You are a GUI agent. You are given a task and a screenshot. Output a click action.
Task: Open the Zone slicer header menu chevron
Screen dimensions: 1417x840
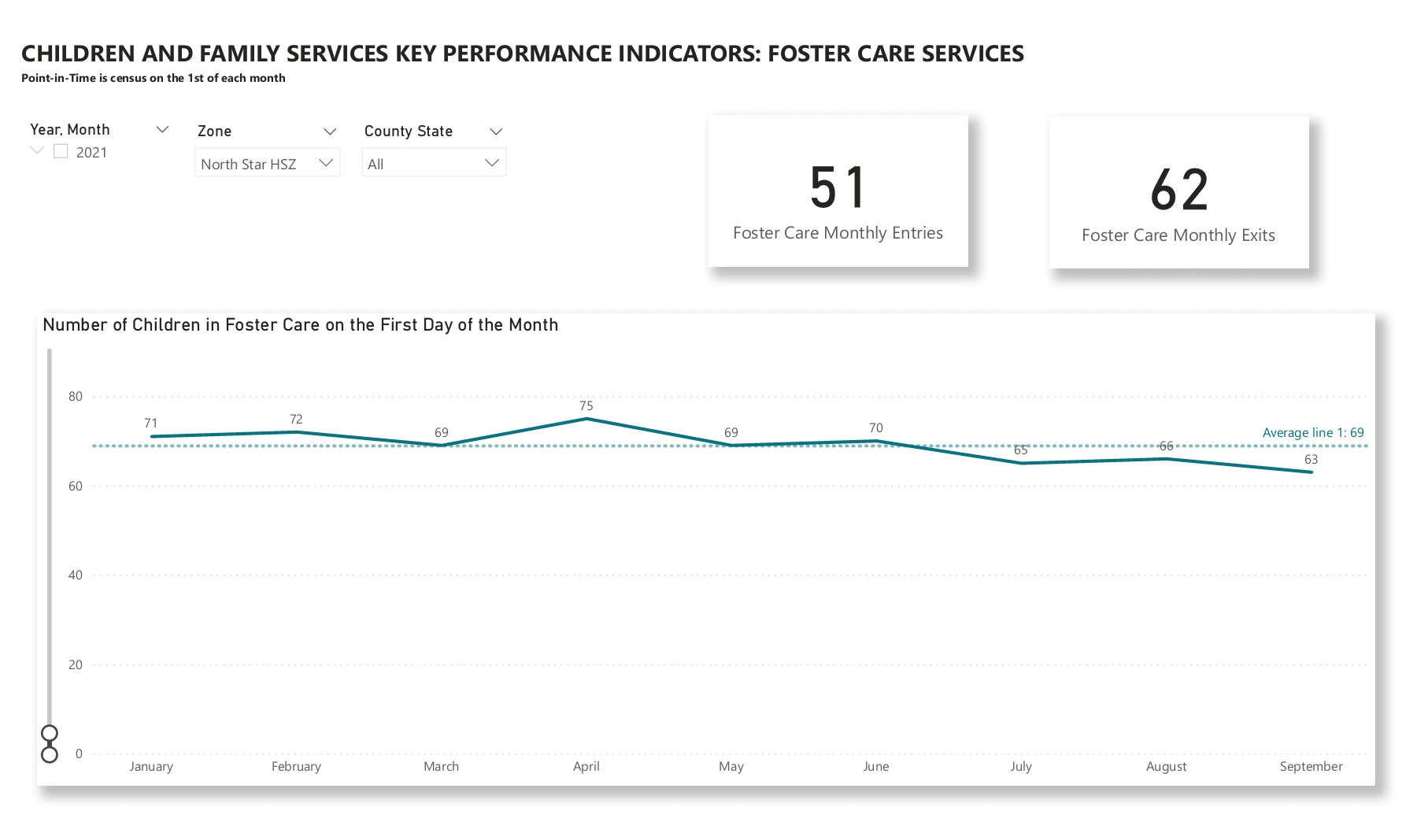(330, 131)
